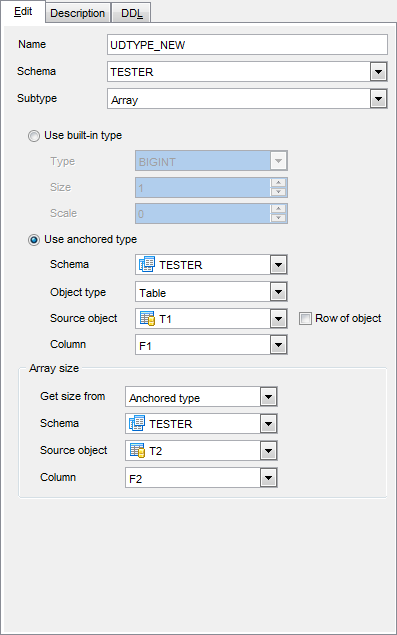Increase the Size spinner value

click(278, 183)
